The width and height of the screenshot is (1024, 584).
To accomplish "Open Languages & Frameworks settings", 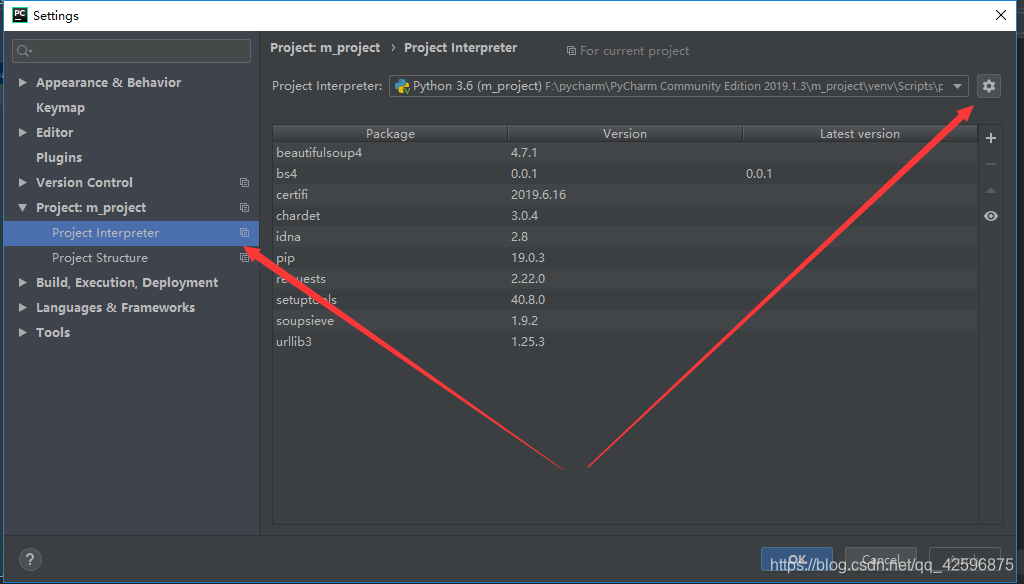I will (115, 308).
